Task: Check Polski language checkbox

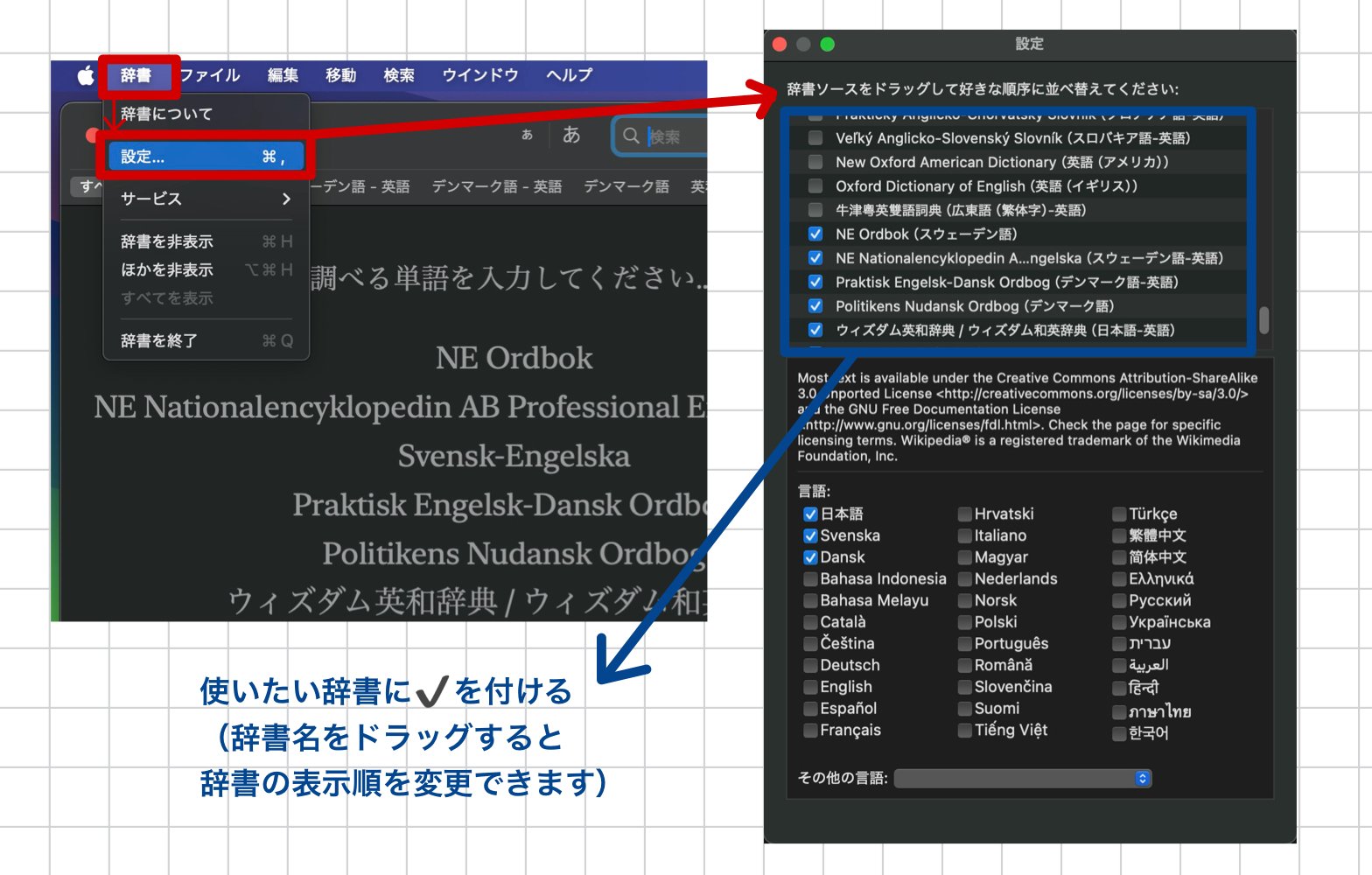Action: (965, 622)
